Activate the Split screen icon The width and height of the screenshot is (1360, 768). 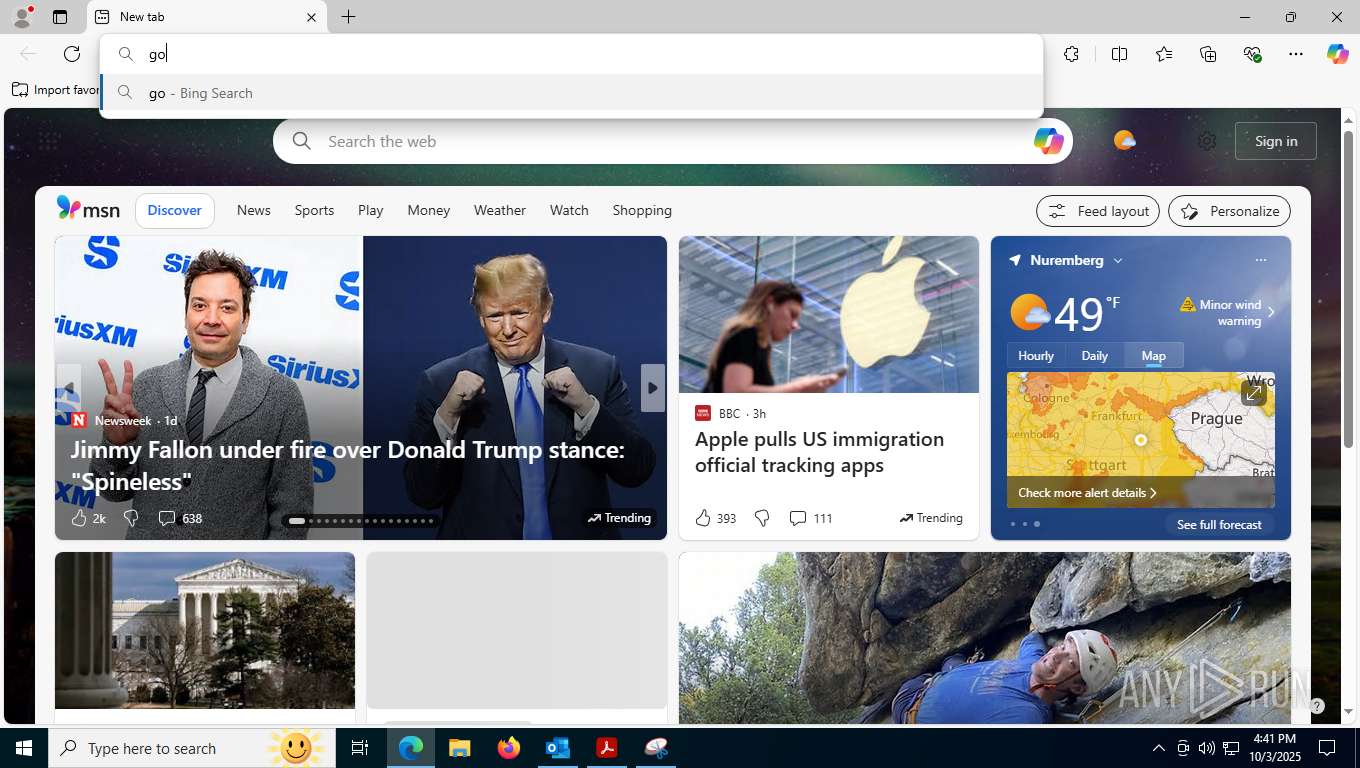(1119, 54)
